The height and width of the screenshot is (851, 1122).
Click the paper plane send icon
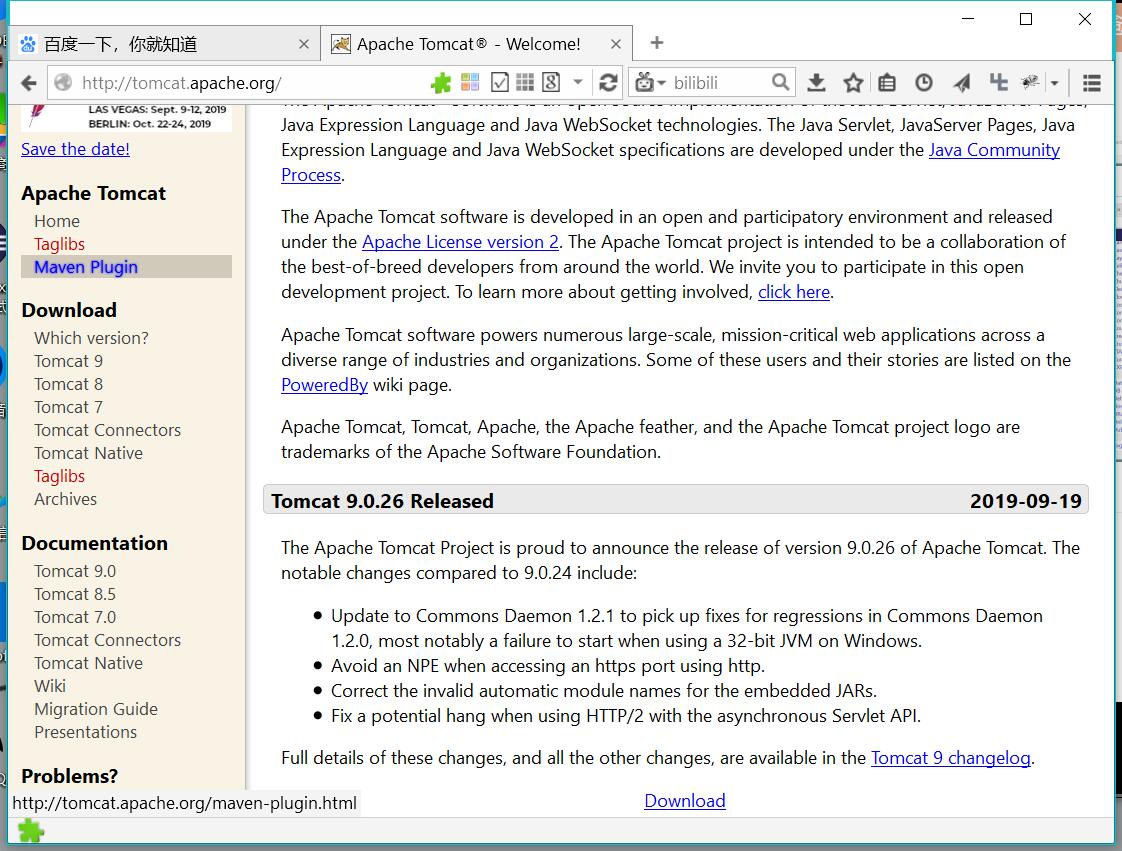pos(961,81)
